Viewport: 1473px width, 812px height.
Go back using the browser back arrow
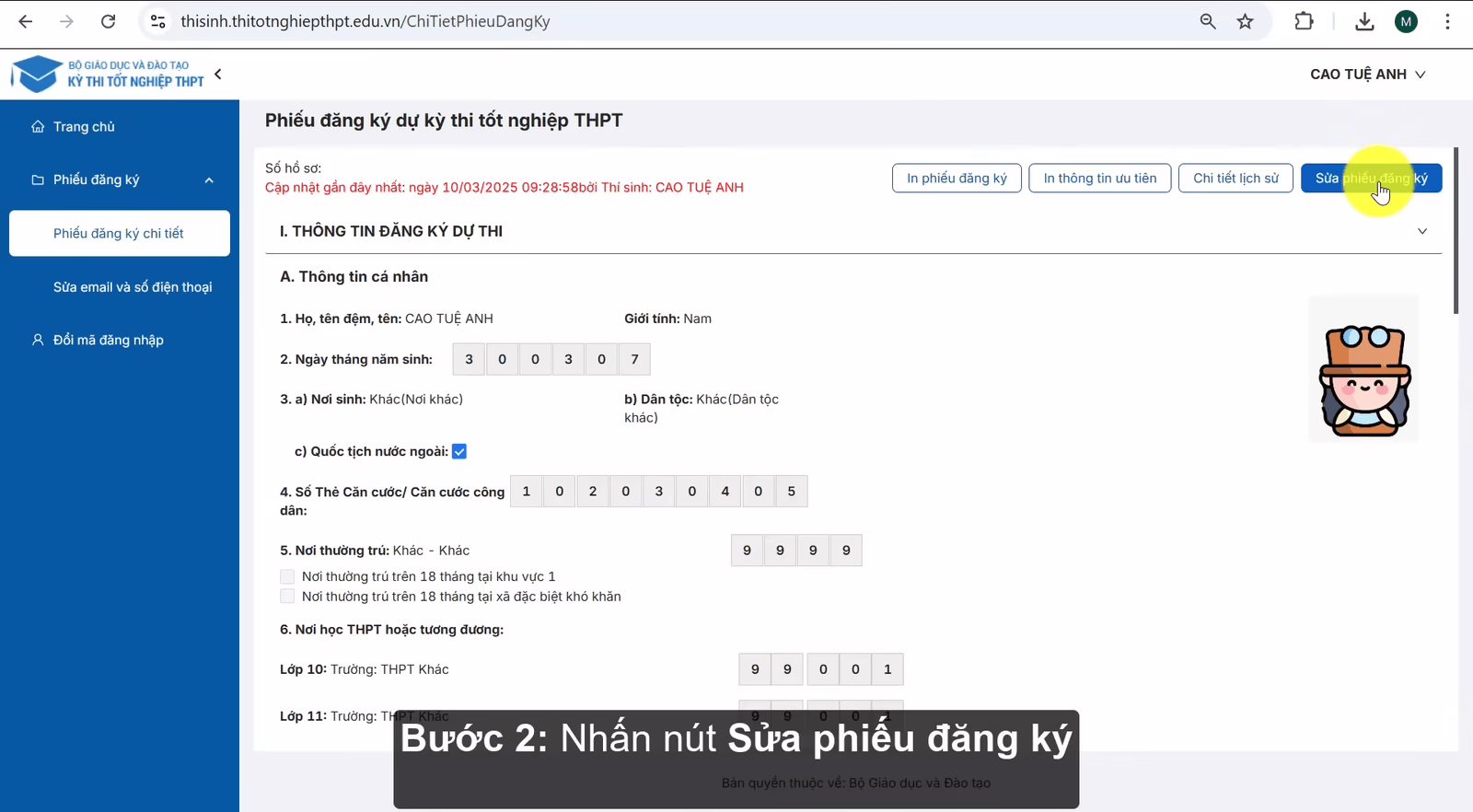(26, 21)
